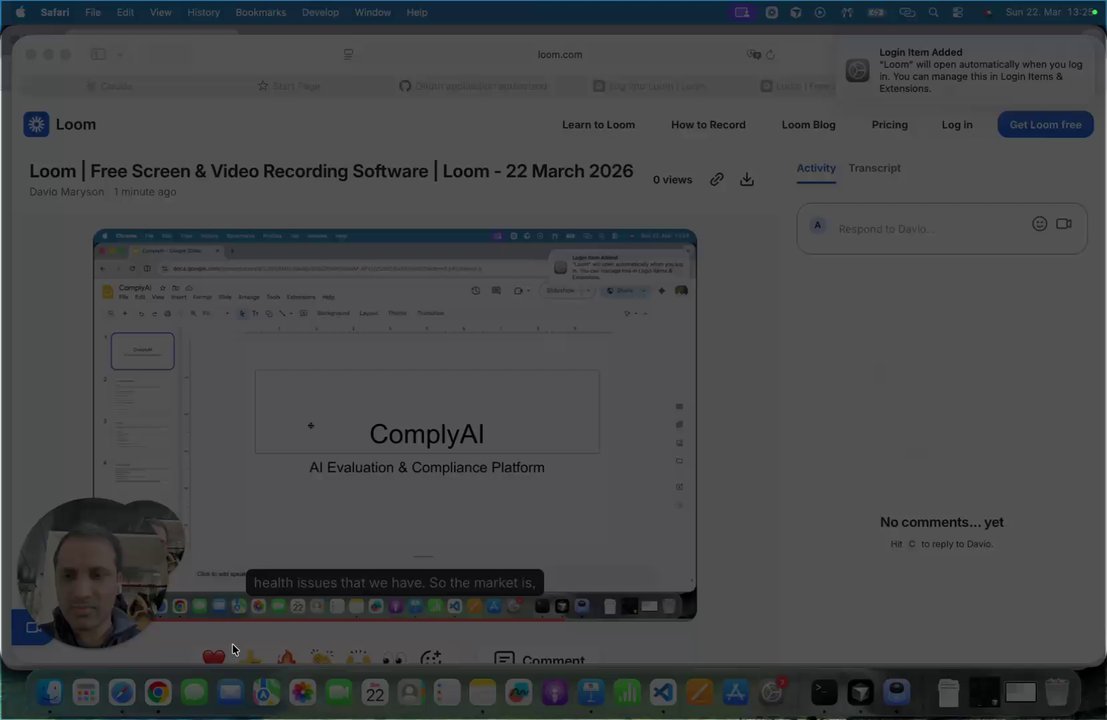Screen dimensions: 1107x720
Task: Open Learn to Loom link
Action: pos(598,124)
